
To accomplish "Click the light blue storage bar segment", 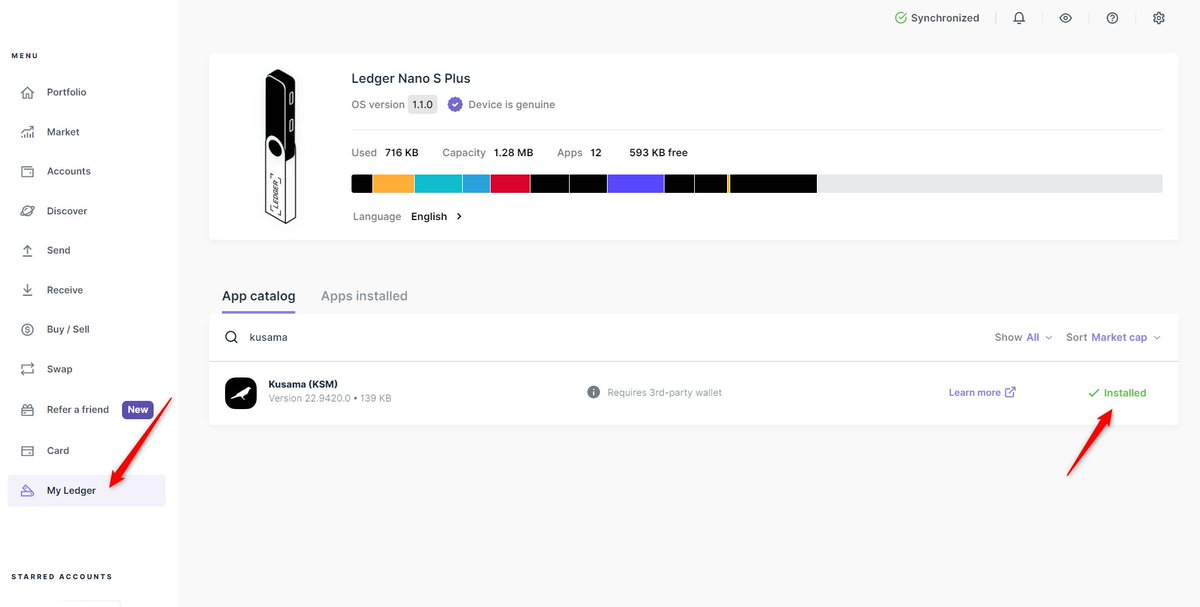I will 476,184.
